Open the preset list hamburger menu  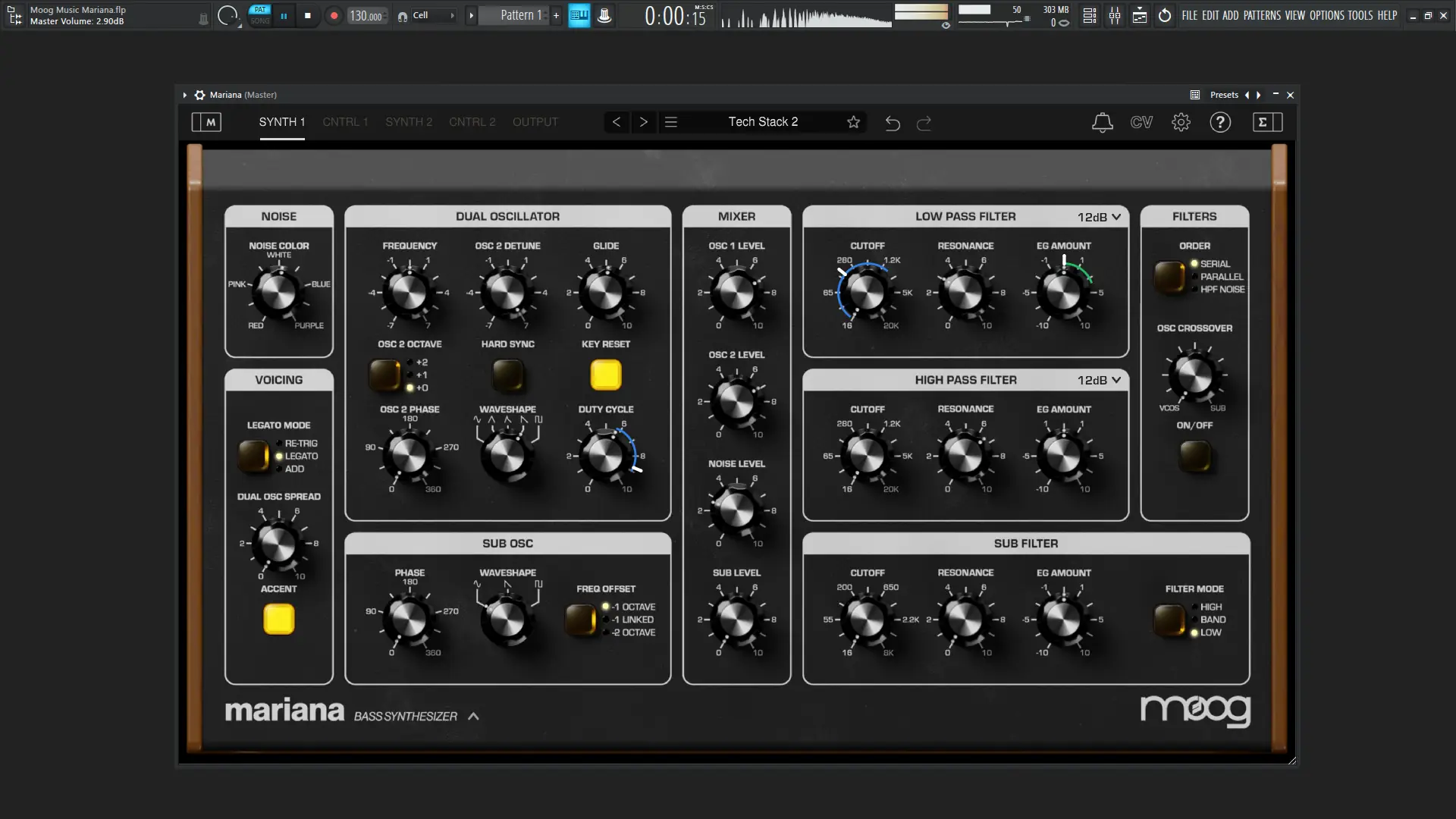click(671, 122)
